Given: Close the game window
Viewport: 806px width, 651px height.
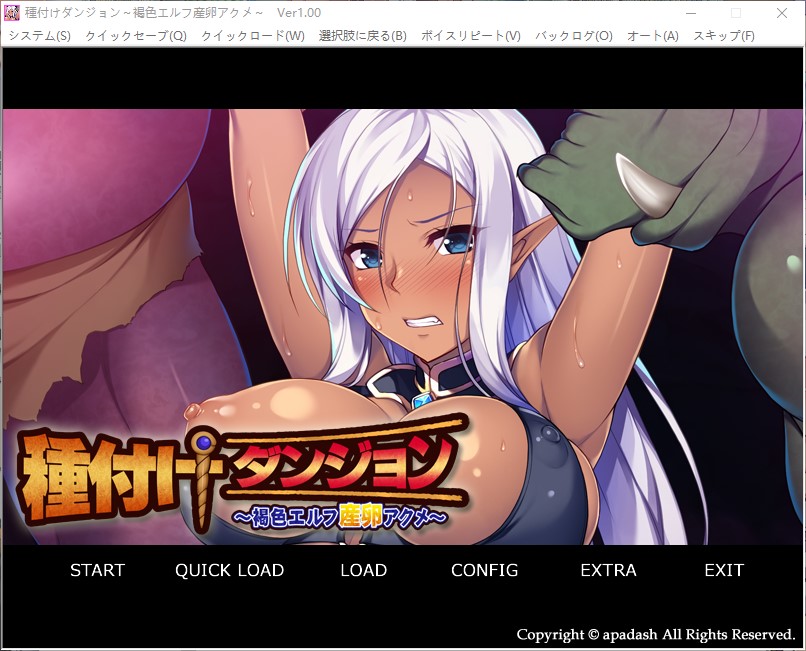Looking at the screenshot, I should click(x=782, y=13).
